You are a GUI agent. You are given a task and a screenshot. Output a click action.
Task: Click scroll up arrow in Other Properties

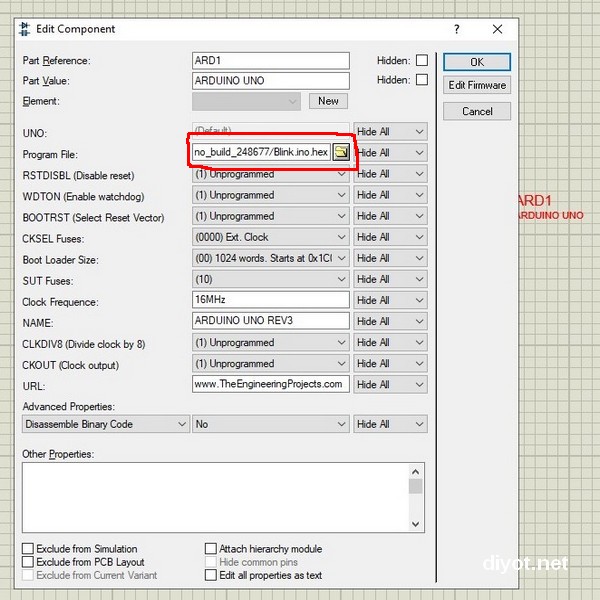pyautogui.click(x=416, y=472)
